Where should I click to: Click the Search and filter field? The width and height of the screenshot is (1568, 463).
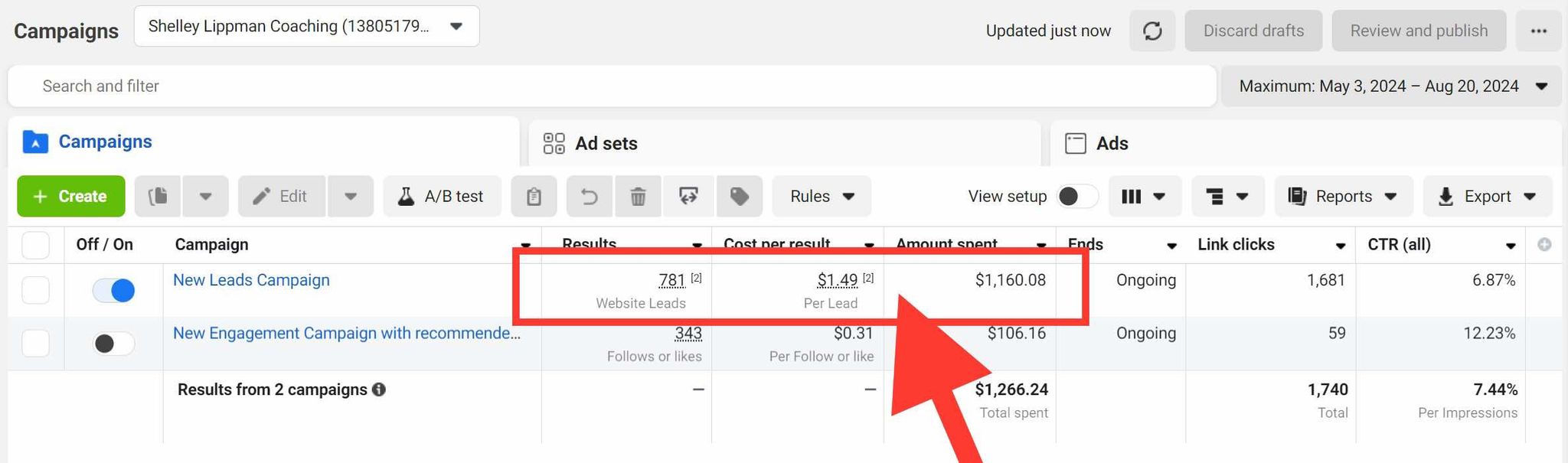(x=612, y=86)
